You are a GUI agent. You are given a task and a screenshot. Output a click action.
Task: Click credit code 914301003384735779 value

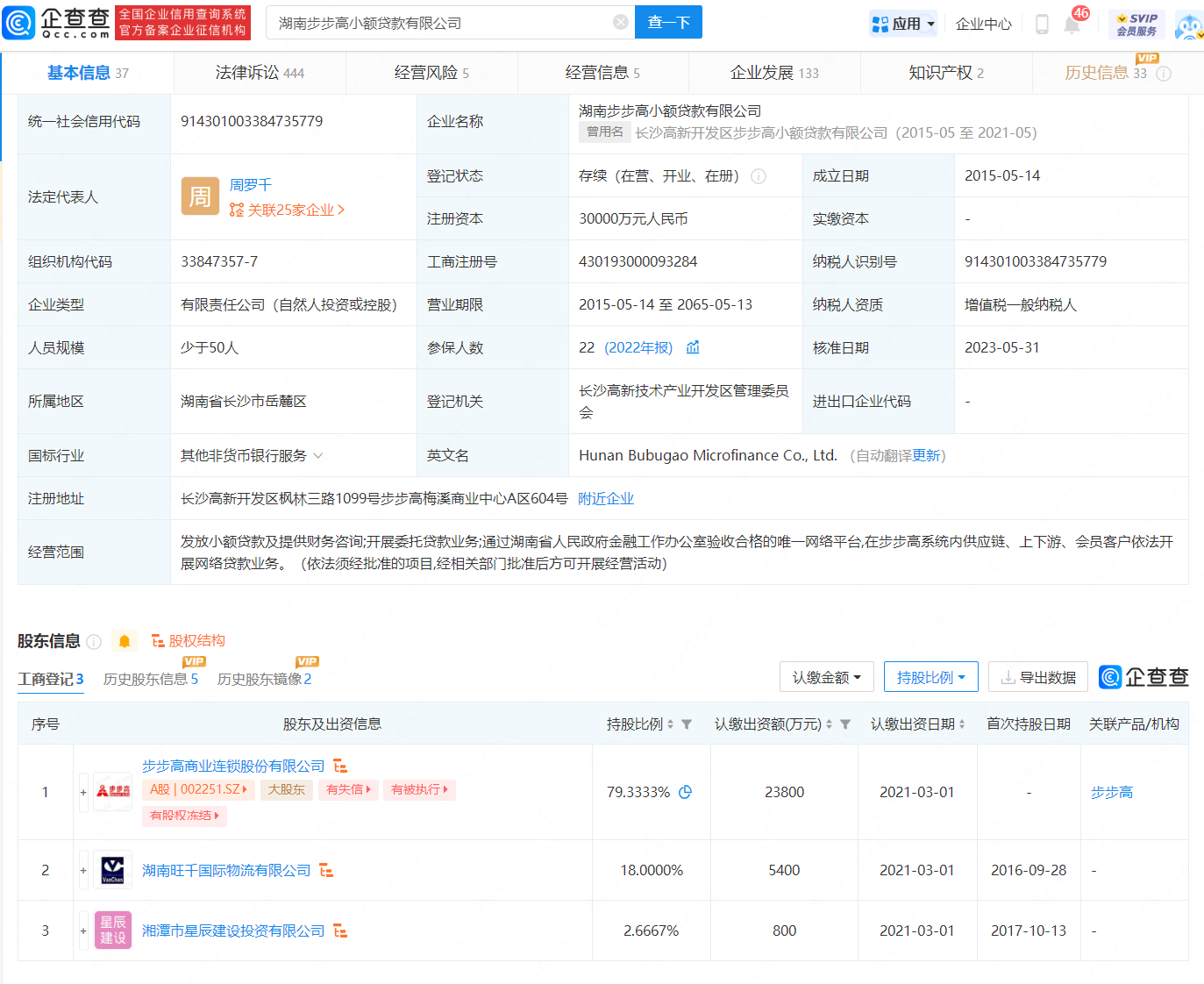[252, 122]
